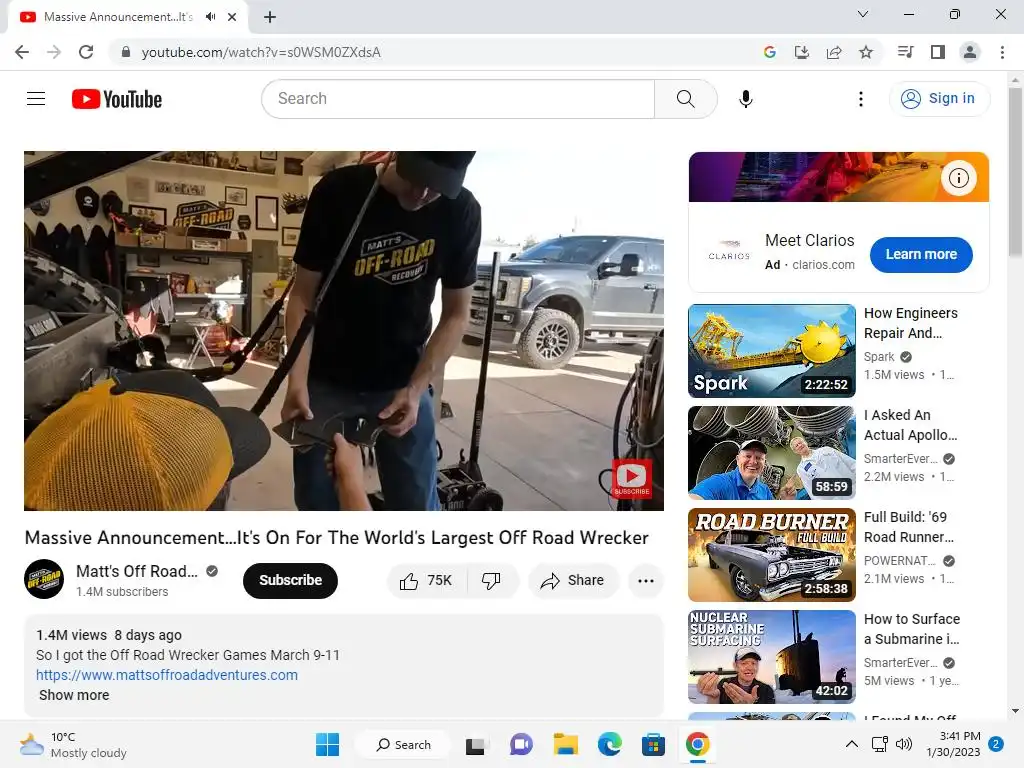This screenshot has width=1024, height=768.
Task: Open media controls in Chrome toolbar
Action: 905,52
